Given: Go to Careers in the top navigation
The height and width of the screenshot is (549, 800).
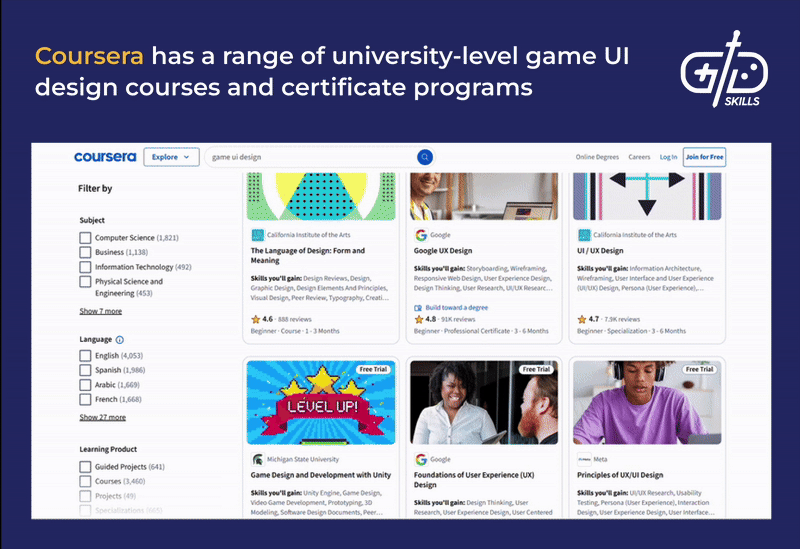Looking at the screenshot, I should (x=639, y=157).
